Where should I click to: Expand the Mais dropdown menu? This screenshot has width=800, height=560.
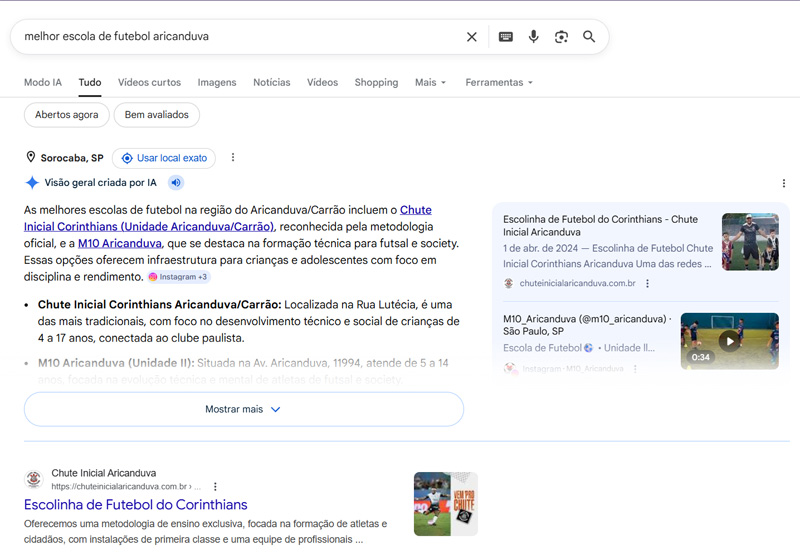[x=431, y=82]
